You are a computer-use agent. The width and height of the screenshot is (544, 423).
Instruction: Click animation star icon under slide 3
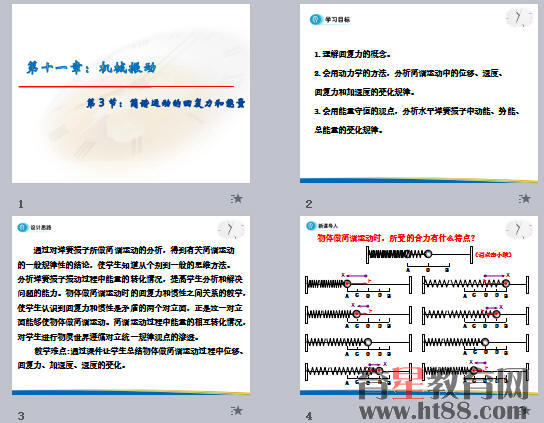pos(237,411)
